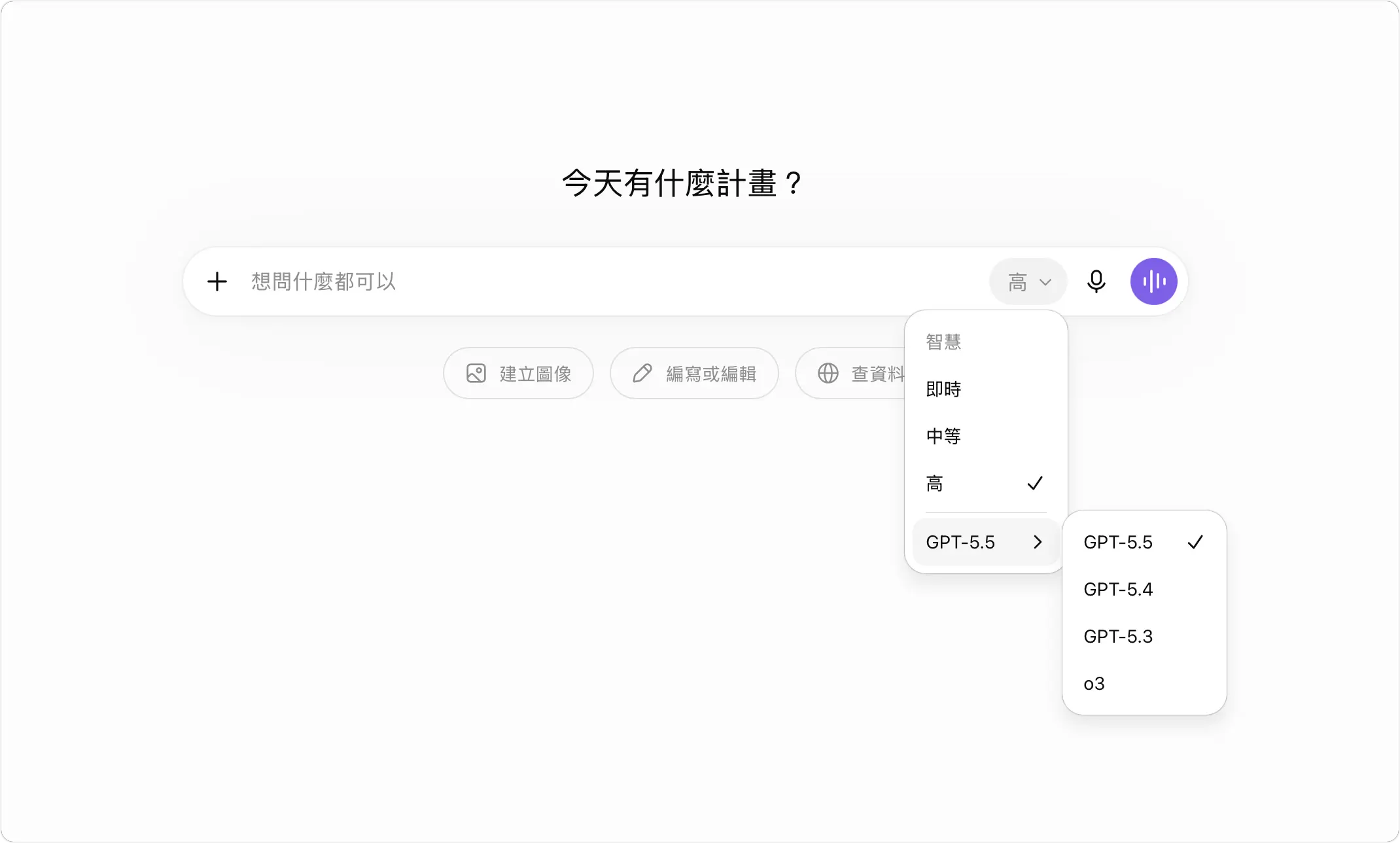Viewport: 1400px width, 843px height.
Task: Click the image icon on 建立圖像 chip
Action: click(x=476, y=373)
